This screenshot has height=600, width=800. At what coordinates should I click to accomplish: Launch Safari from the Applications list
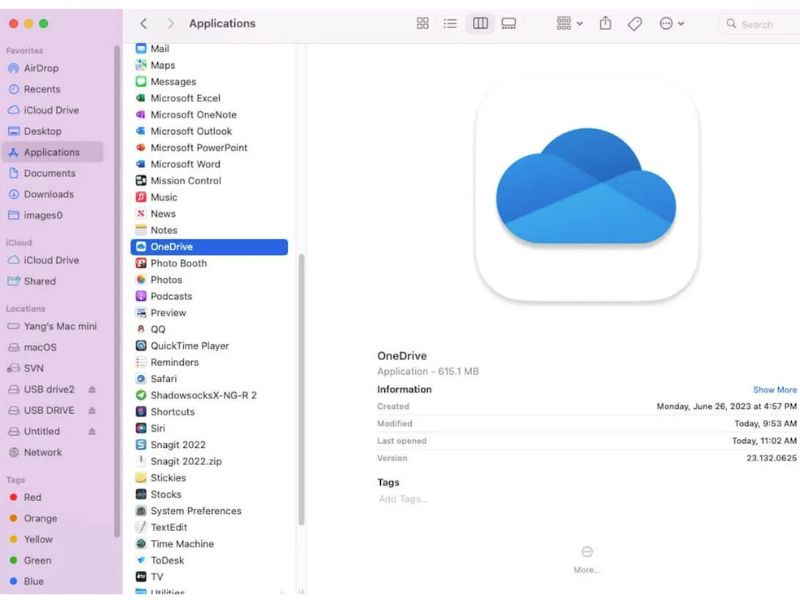167,378
